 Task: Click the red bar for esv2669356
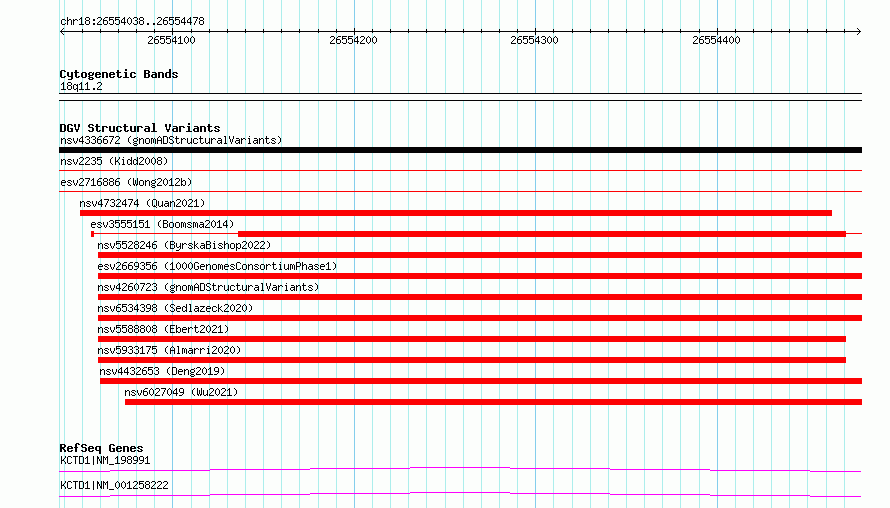click(480, 276)
